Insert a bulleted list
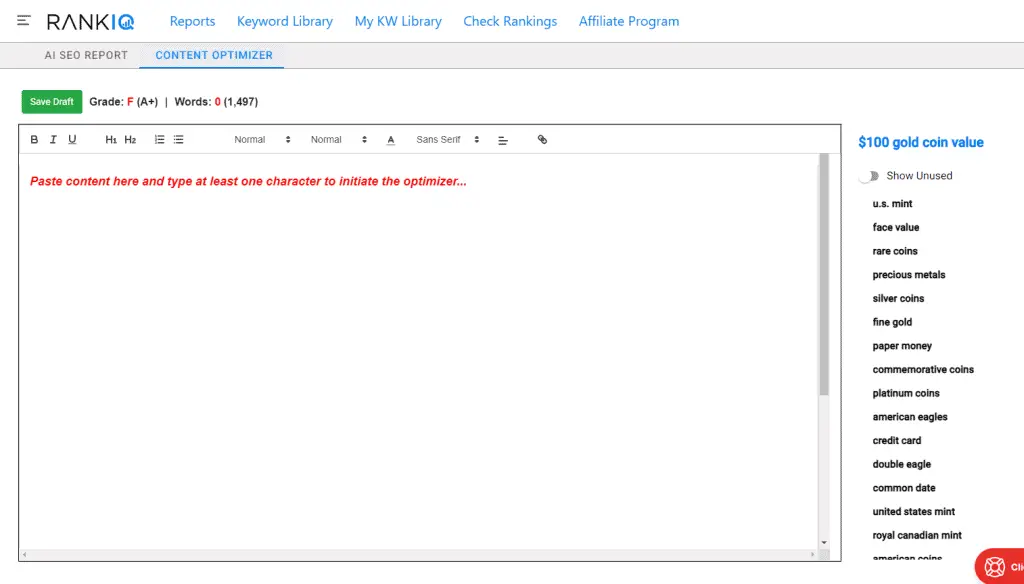This screenshot has width=1024, height=584. point(178,140)
